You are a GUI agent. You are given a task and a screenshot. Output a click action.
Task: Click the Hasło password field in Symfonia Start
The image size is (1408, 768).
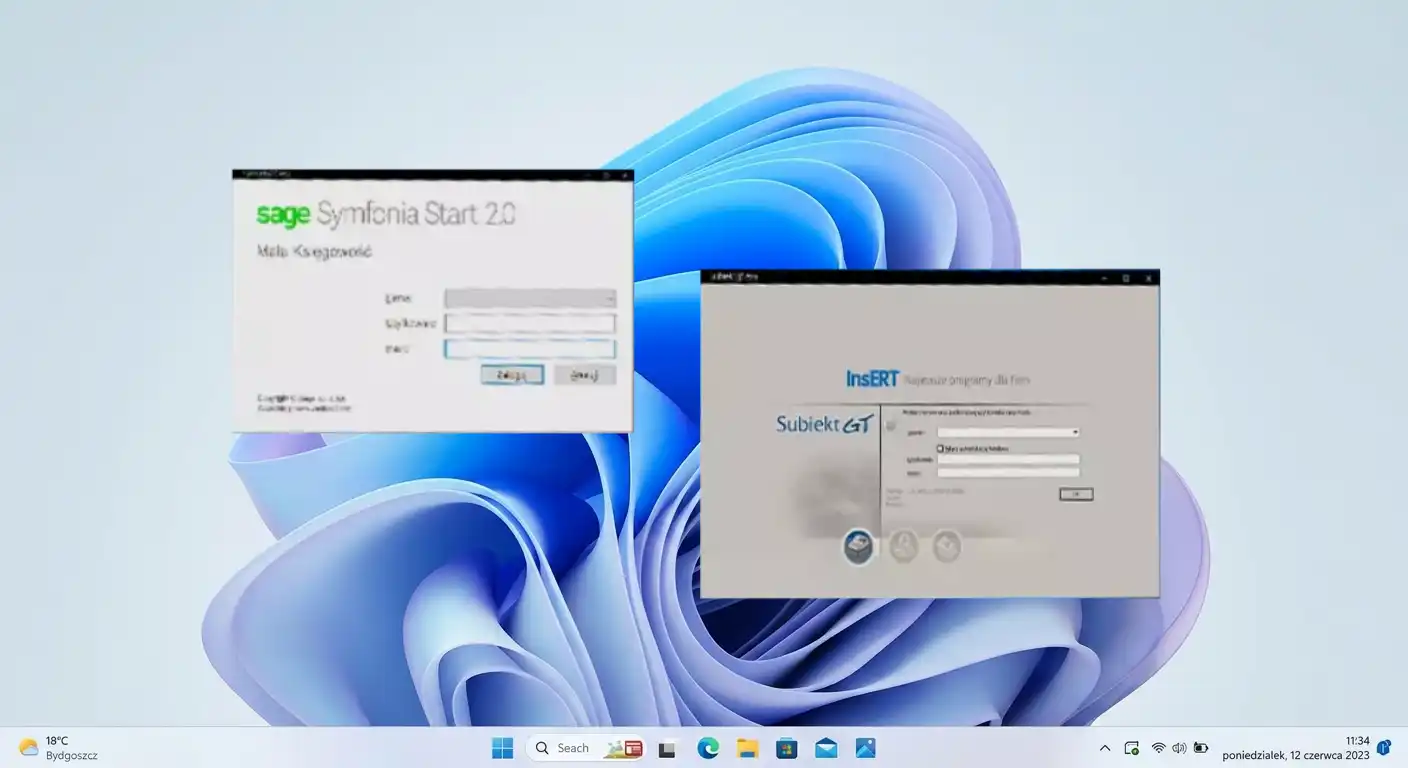529,348
